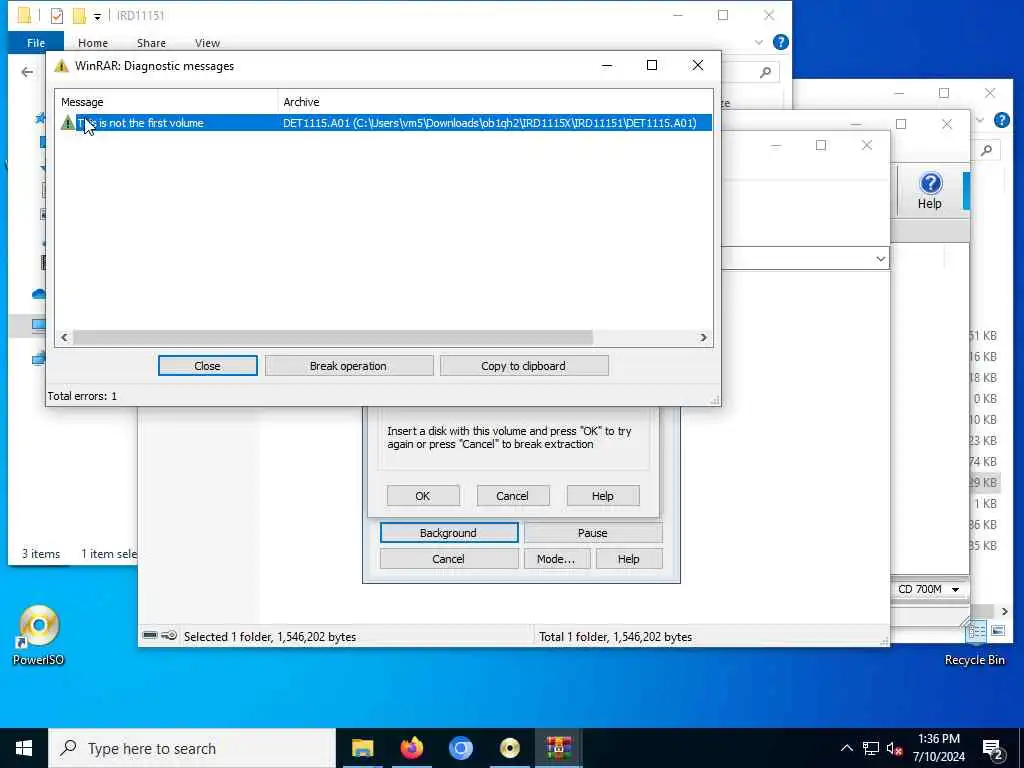
Task: Click the key icon in the archive status bar
Action: tap(169, 635)
